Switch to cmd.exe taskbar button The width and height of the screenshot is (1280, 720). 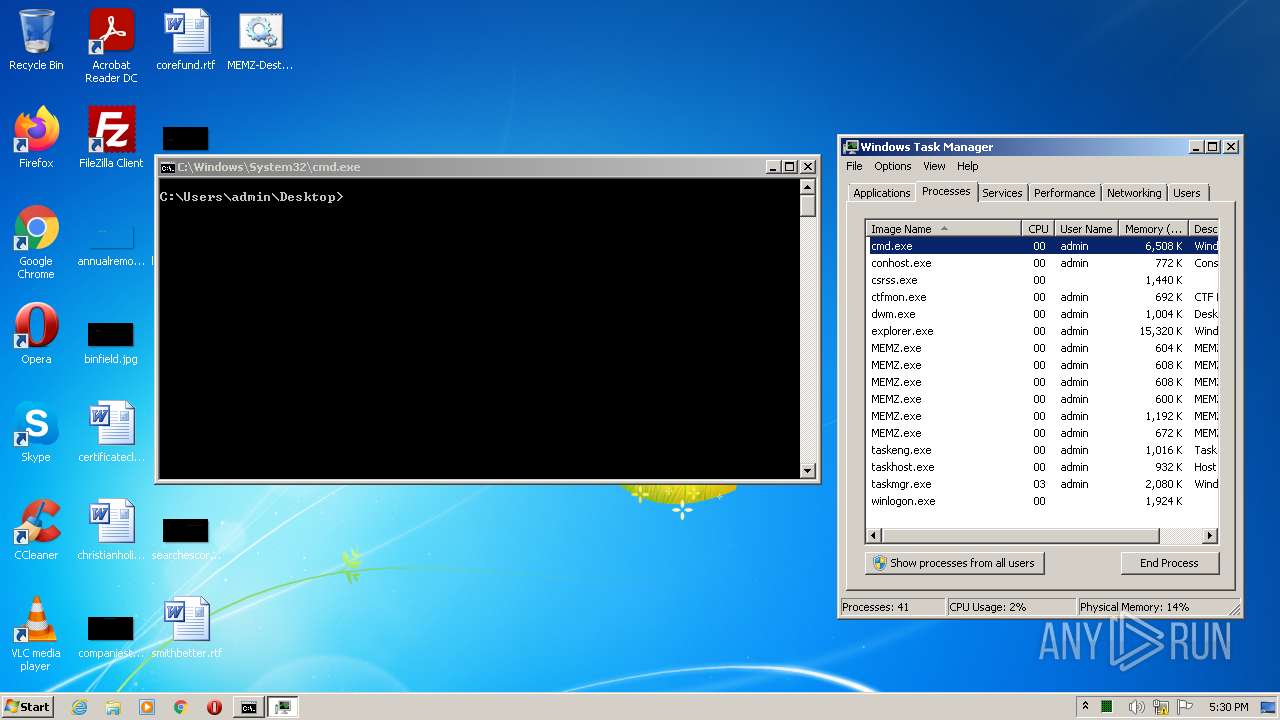tap(248, 707)
